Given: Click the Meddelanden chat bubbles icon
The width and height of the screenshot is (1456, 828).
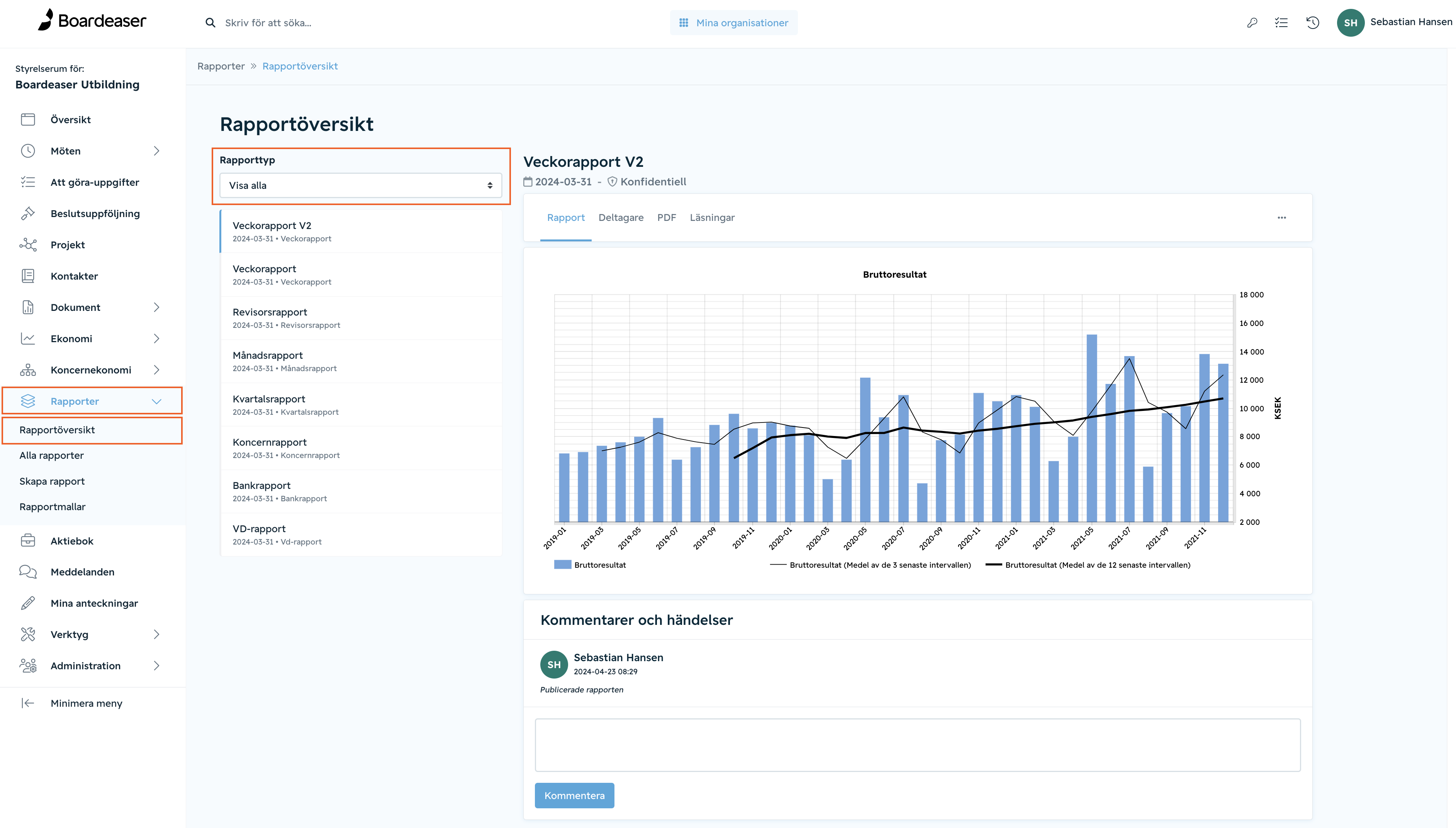Looking at the screenshot, I should [x=28, y=572].
